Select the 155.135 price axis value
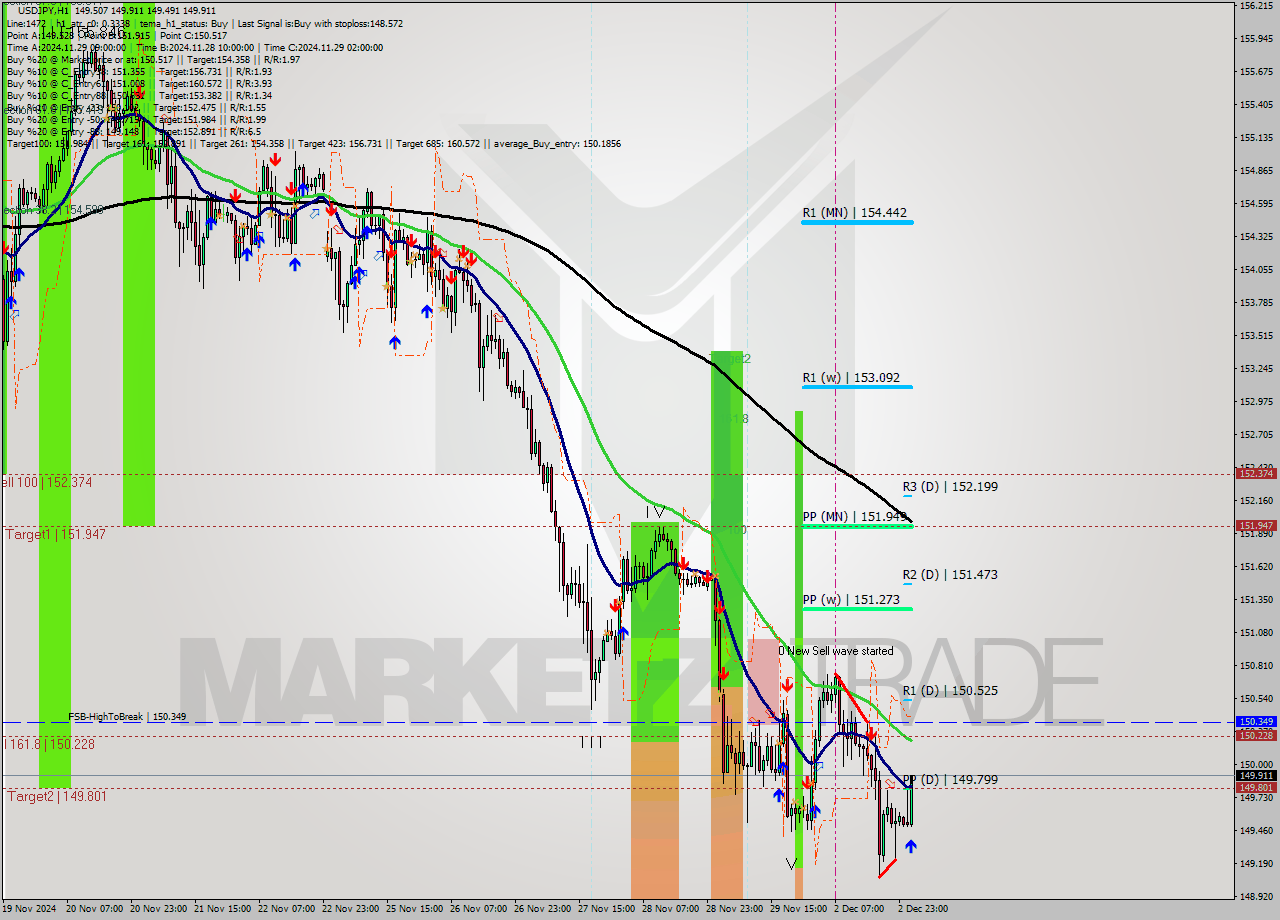The width and height of the screenshot is (1280, 920). click(1256, 137)
